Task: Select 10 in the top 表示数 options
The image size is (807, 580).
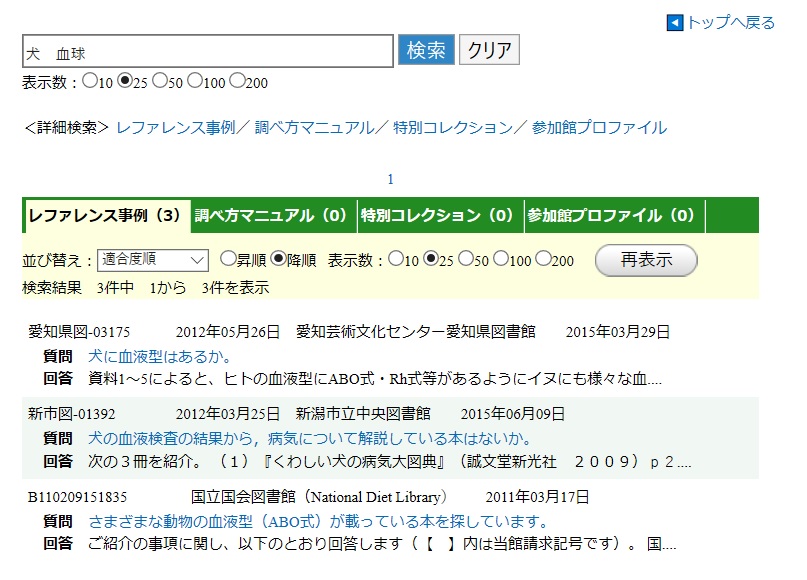Action: pos(90,80)
